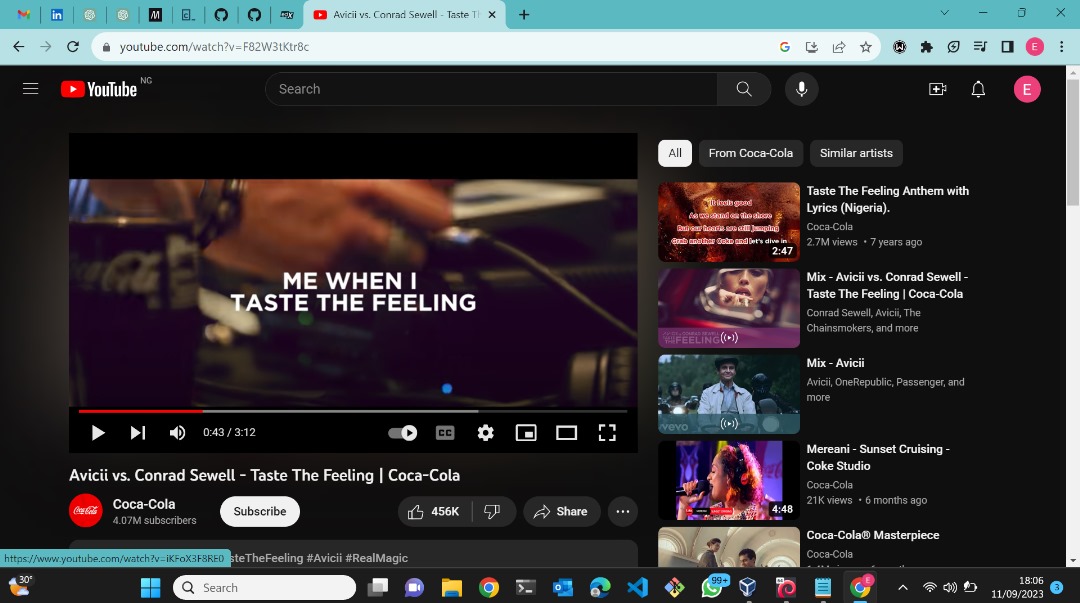Screen dimensions: 1080x603
Task: Open Coca-Cola® Masterpiece video title
Action: coord(873,535)
